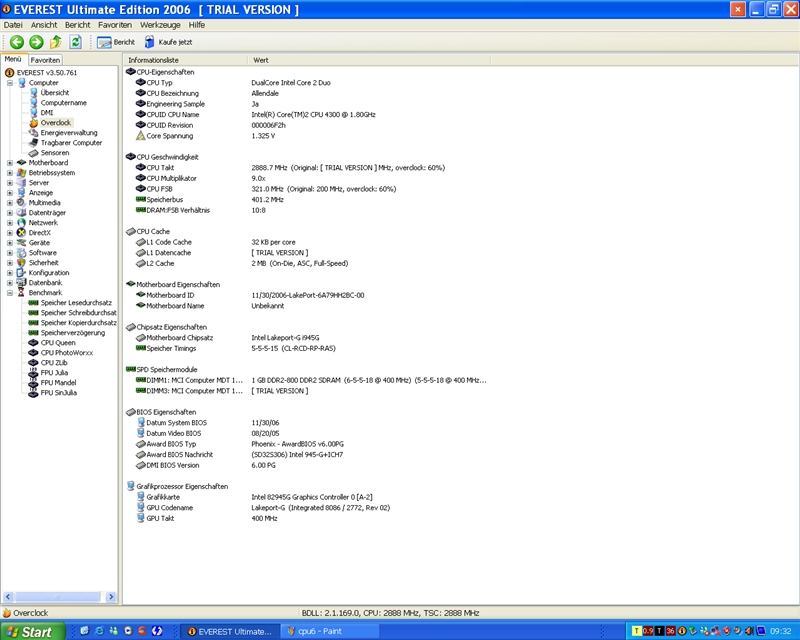800x640 pixels.
Task: Click right arrow of tree horizontal scrollbar
Action: (111, 596)
